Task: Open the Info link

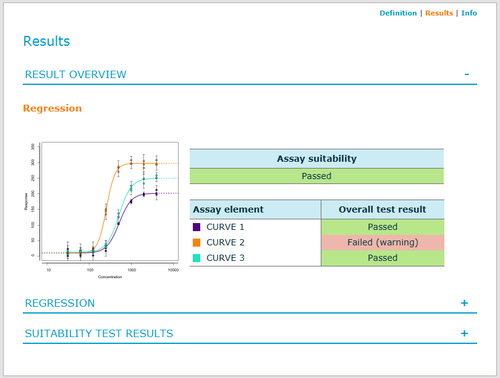Action: coord(469,13)
